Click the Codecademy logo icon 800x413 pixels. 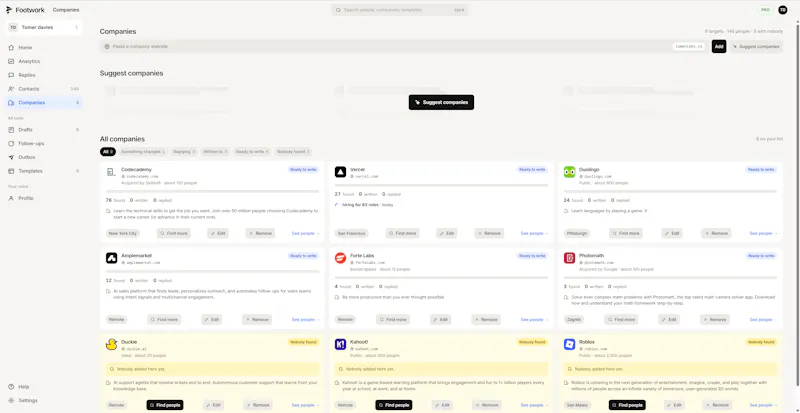click(x=112, y=172)
